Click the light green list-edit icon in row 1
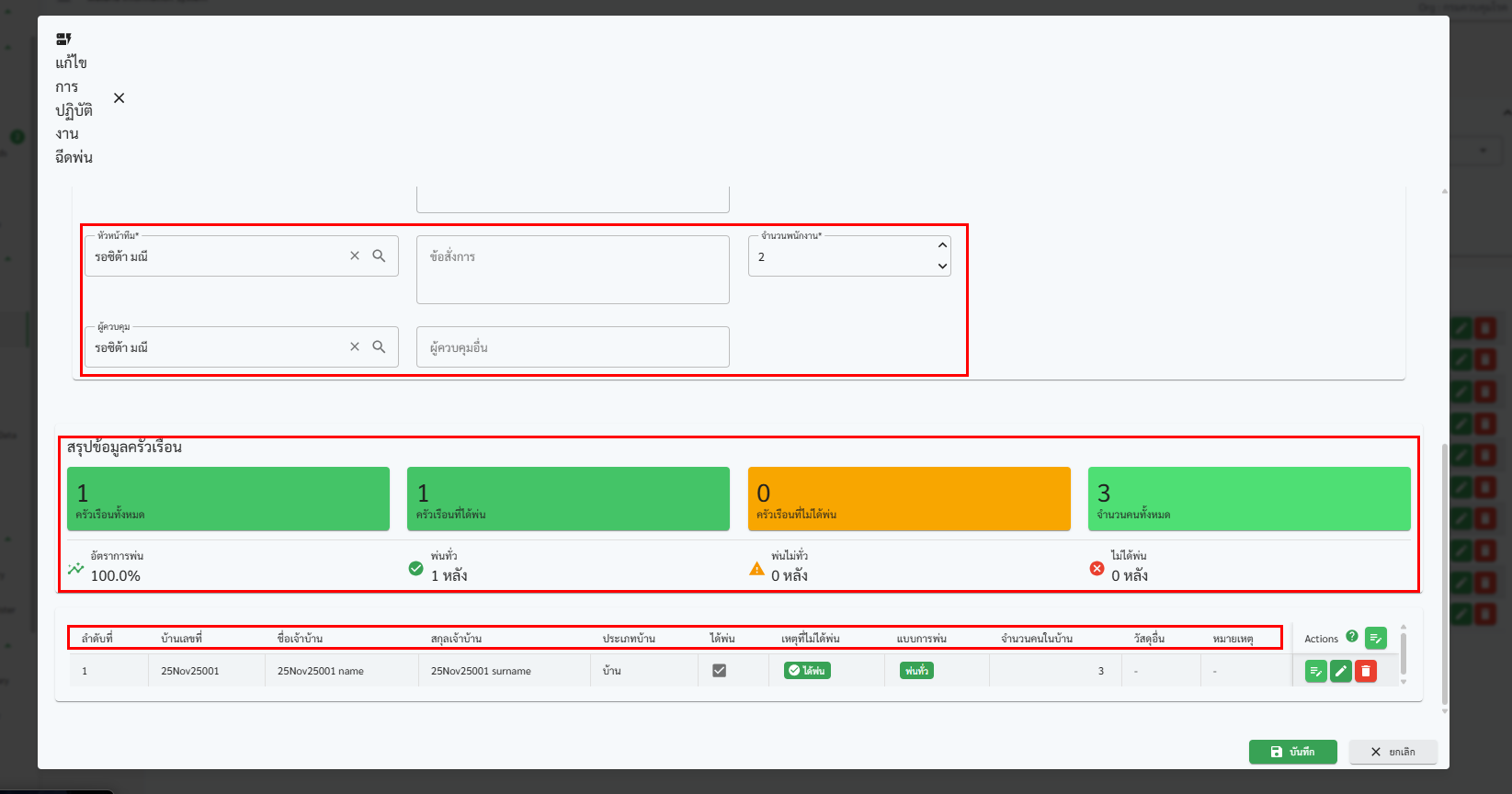Viewport: 1512px width, 794px height. coord(1315,672)
